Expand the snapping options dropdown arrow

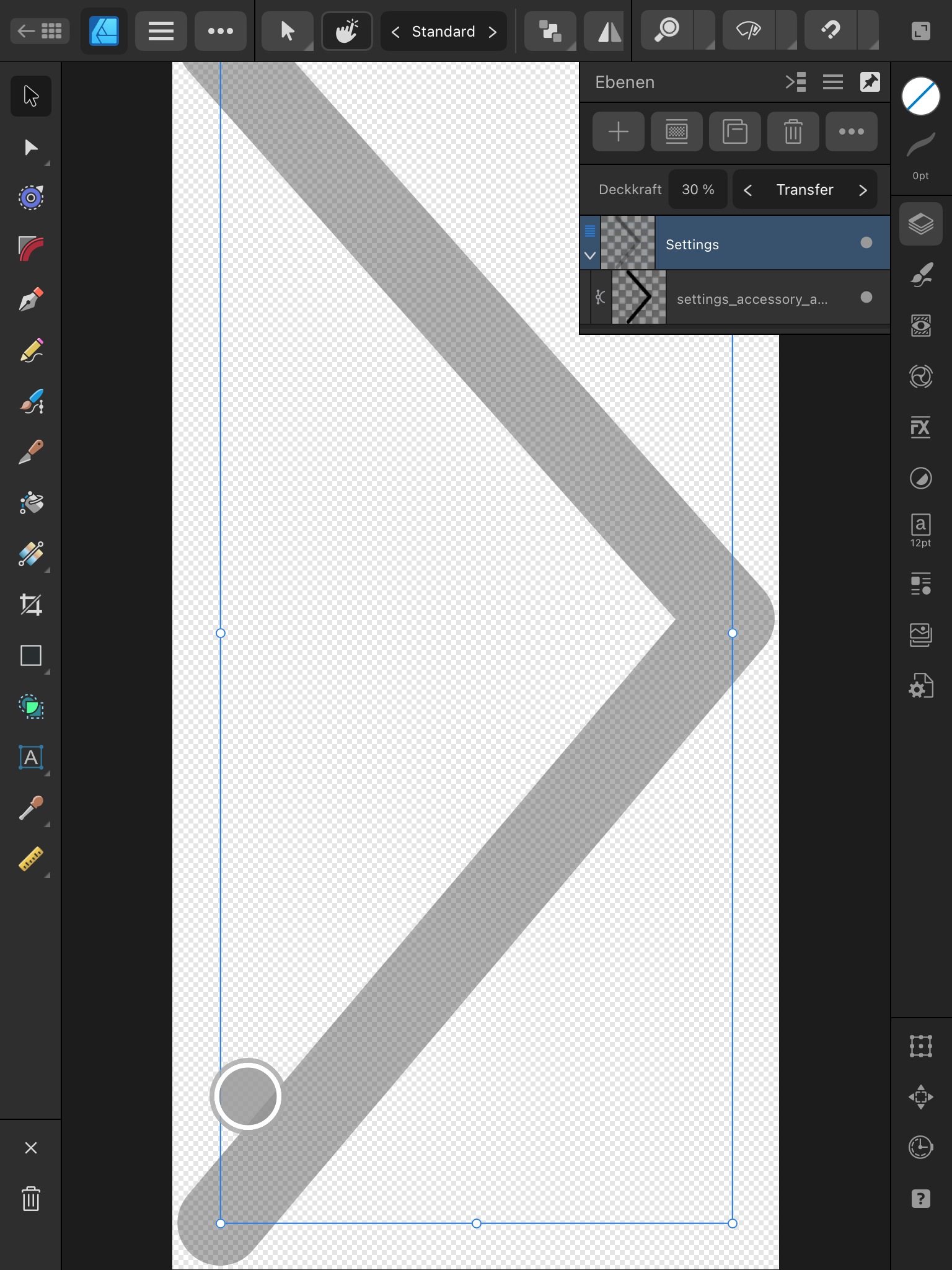pos(869,31)
